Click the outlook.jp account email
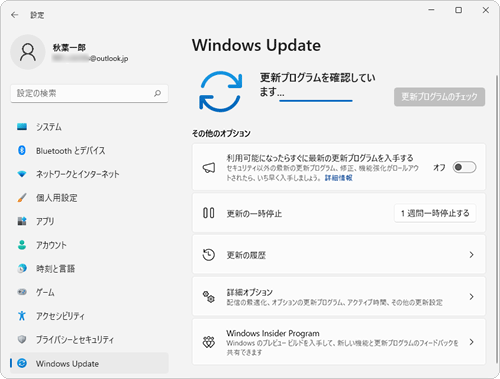 point(90,59)
